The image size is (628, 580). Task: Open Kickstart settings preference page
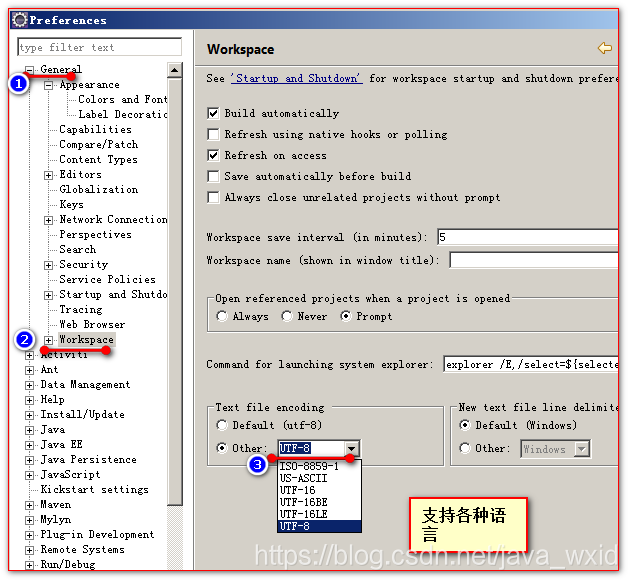pyautogui.click(x=95, y=489)
